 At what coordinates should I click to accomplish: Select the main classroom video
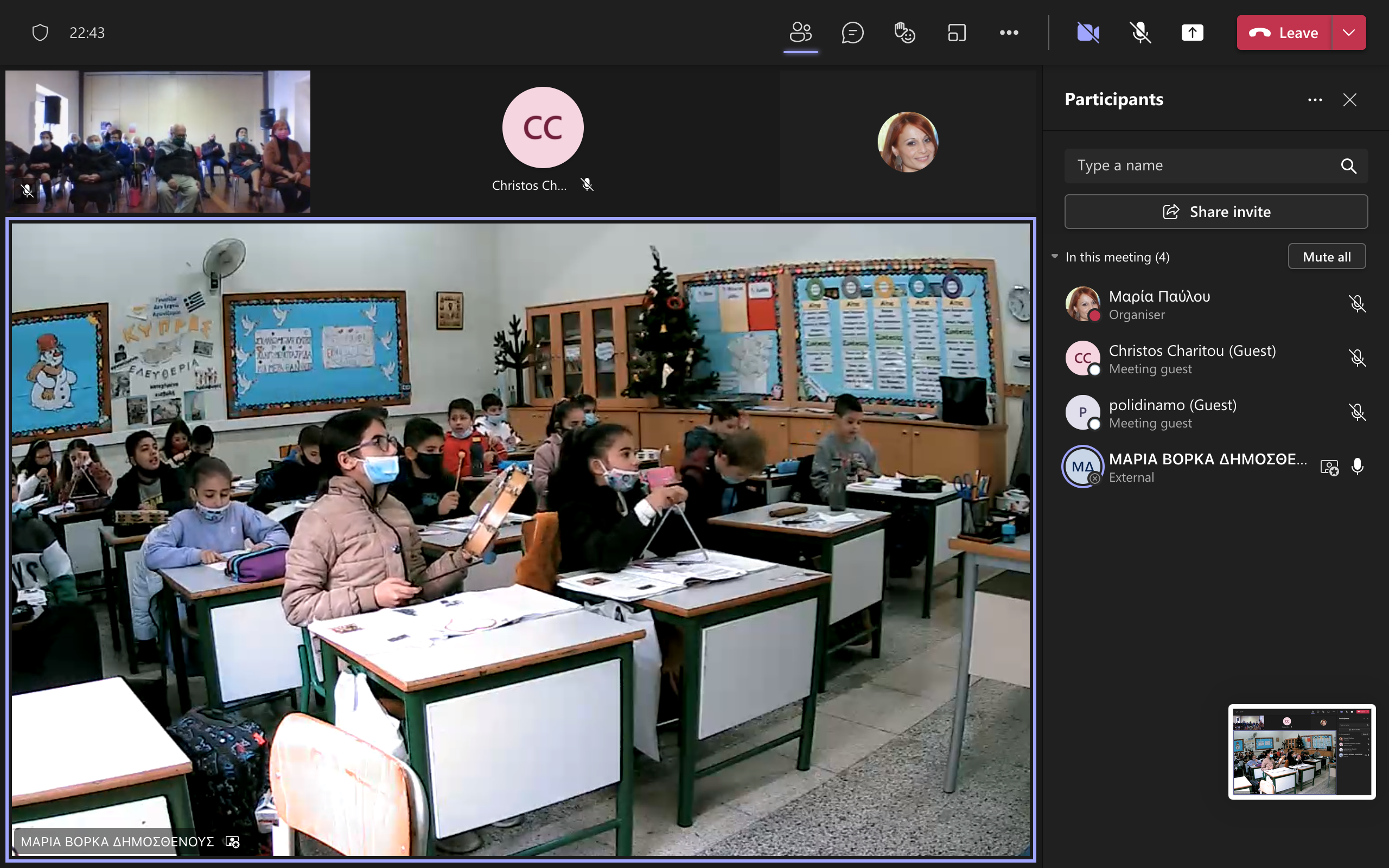pyautogui.click(x=520, y=540)
